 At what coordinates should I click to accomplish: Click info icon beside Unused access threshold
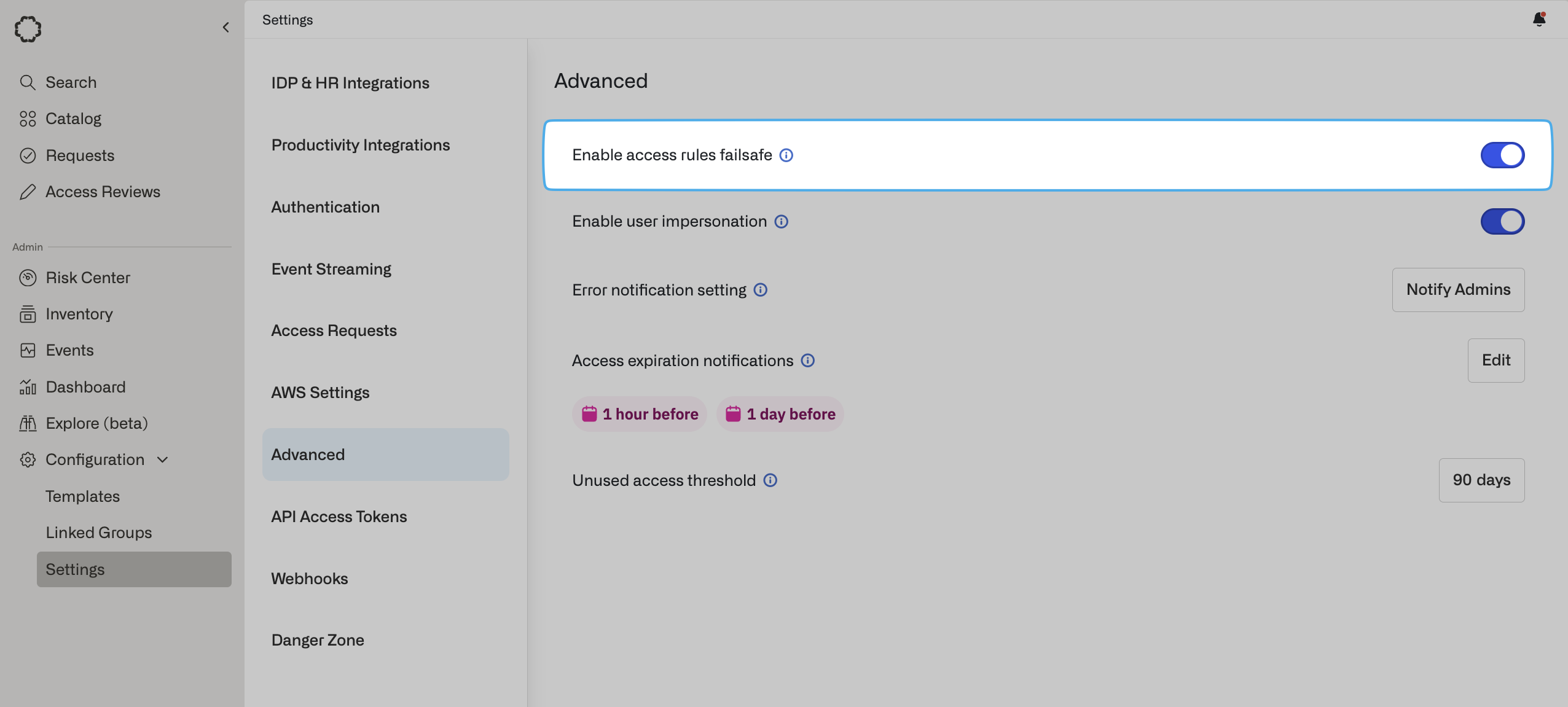770,480
